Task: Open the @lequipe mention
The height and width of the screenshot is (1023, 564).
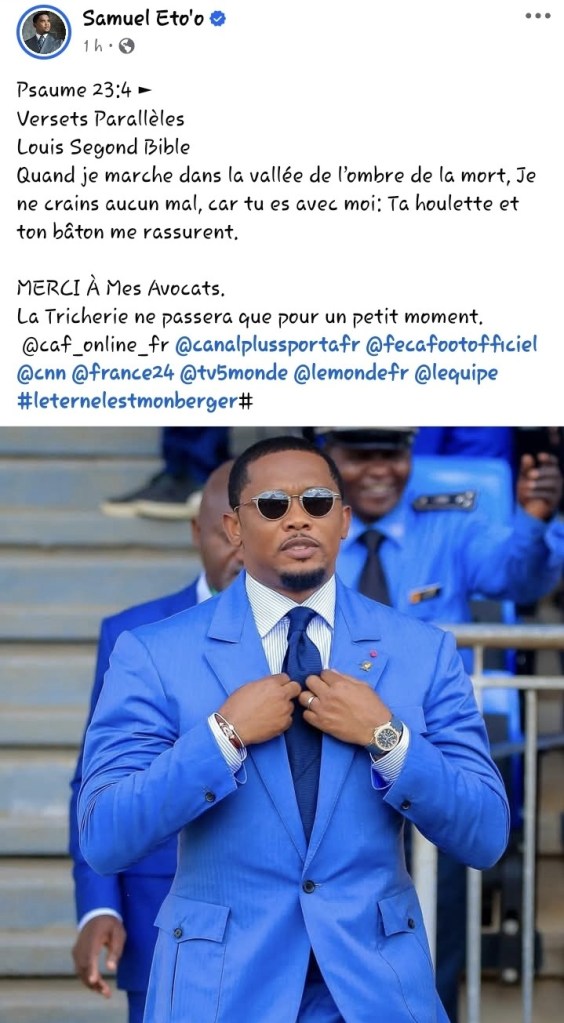Action: [x=456, y=373]
